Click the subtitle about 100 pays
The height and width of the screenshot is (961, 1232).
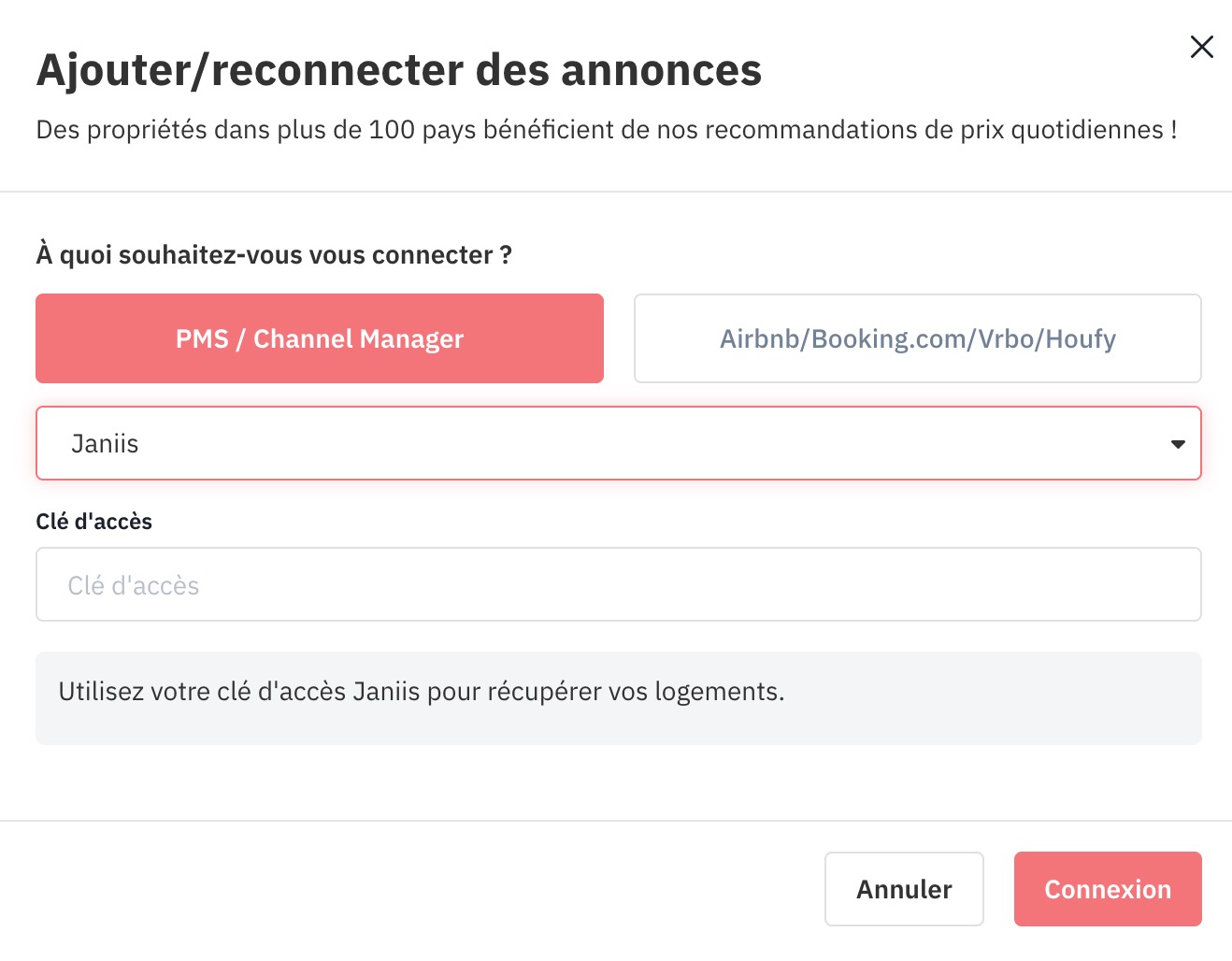pyautogui.click(x=606, y=129)
